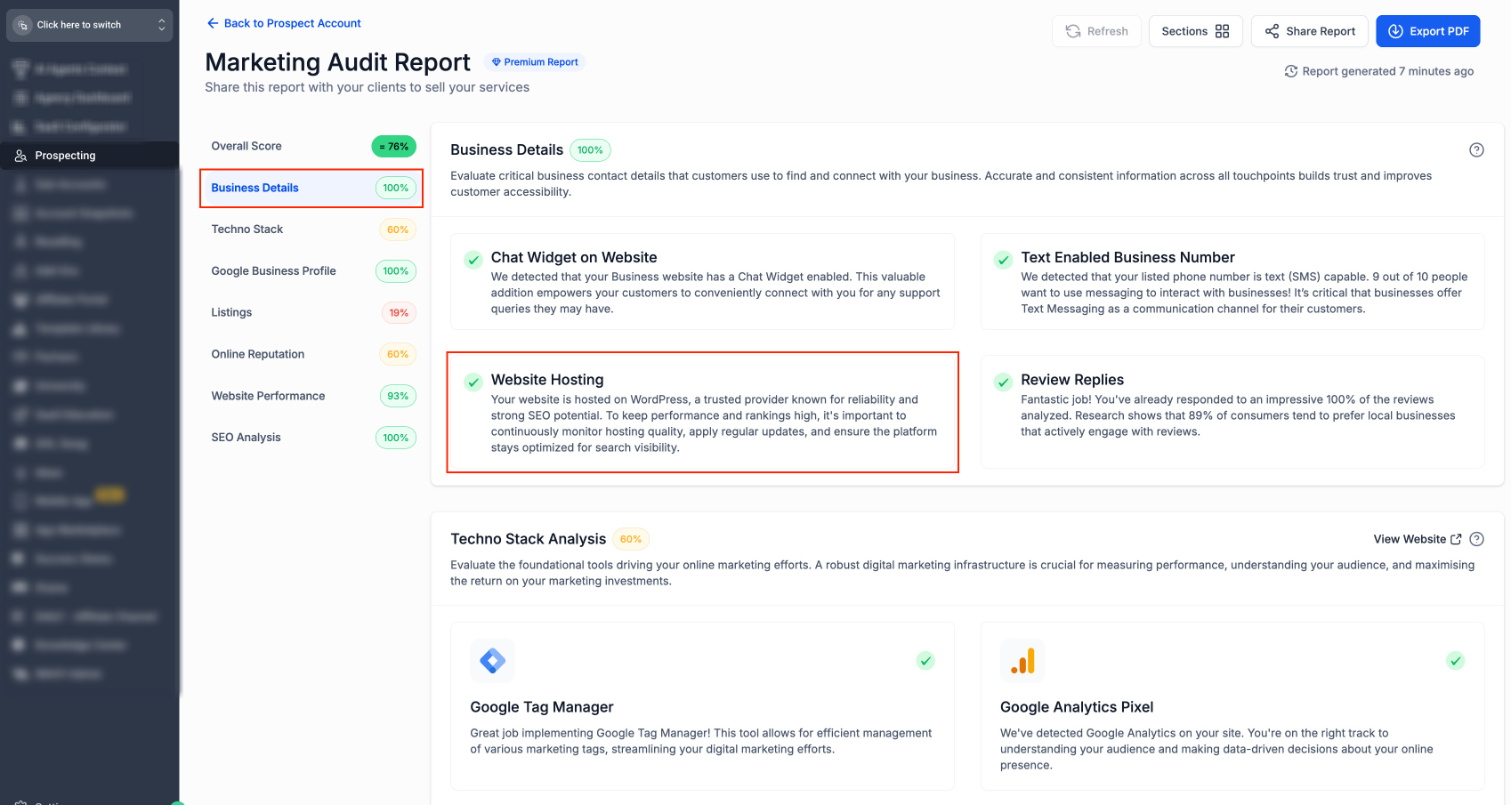1511x805 pixels.
Task: Click the Techno Stack Analysis heading
Action: [528, 539]
